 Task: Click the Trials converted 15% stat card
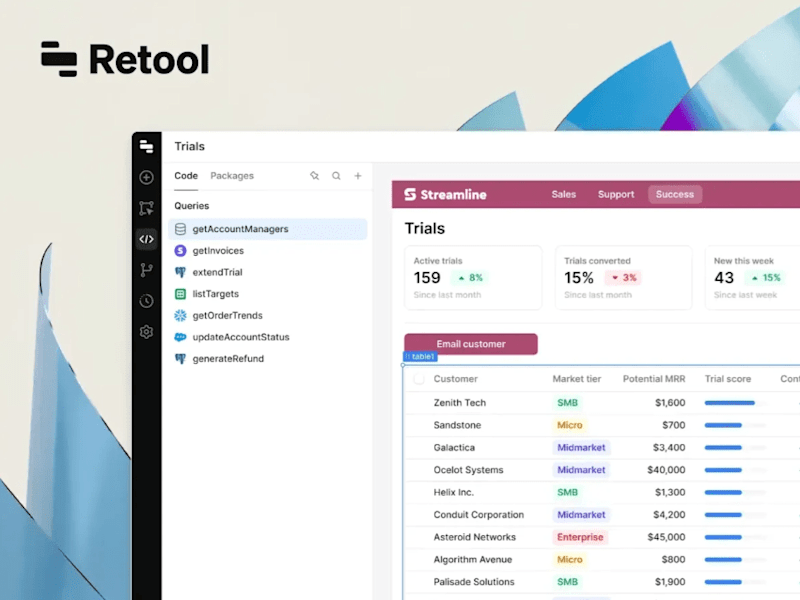[623, 278]
